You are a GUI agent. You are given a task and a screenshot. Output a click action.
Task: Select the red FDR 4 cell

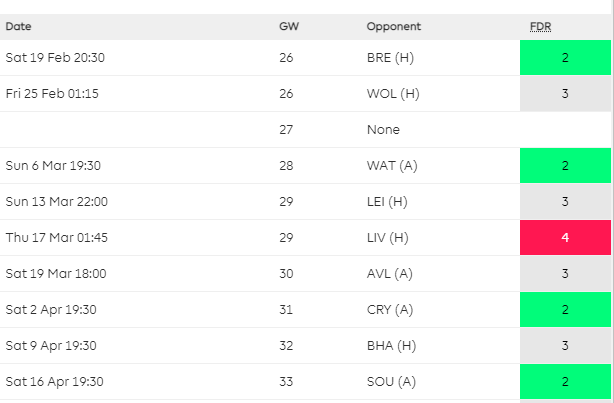565,237
